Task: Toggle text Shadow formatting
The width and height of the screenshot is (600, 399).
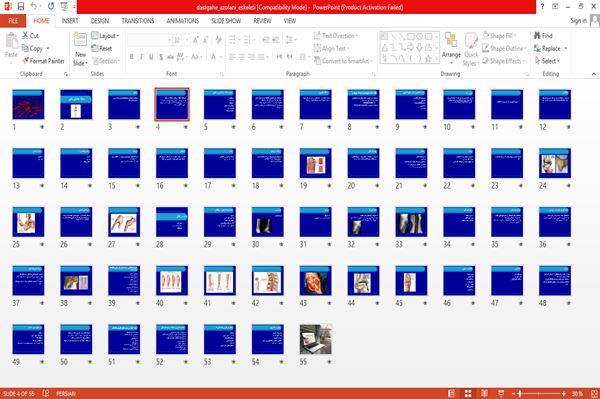Action: 161,57
